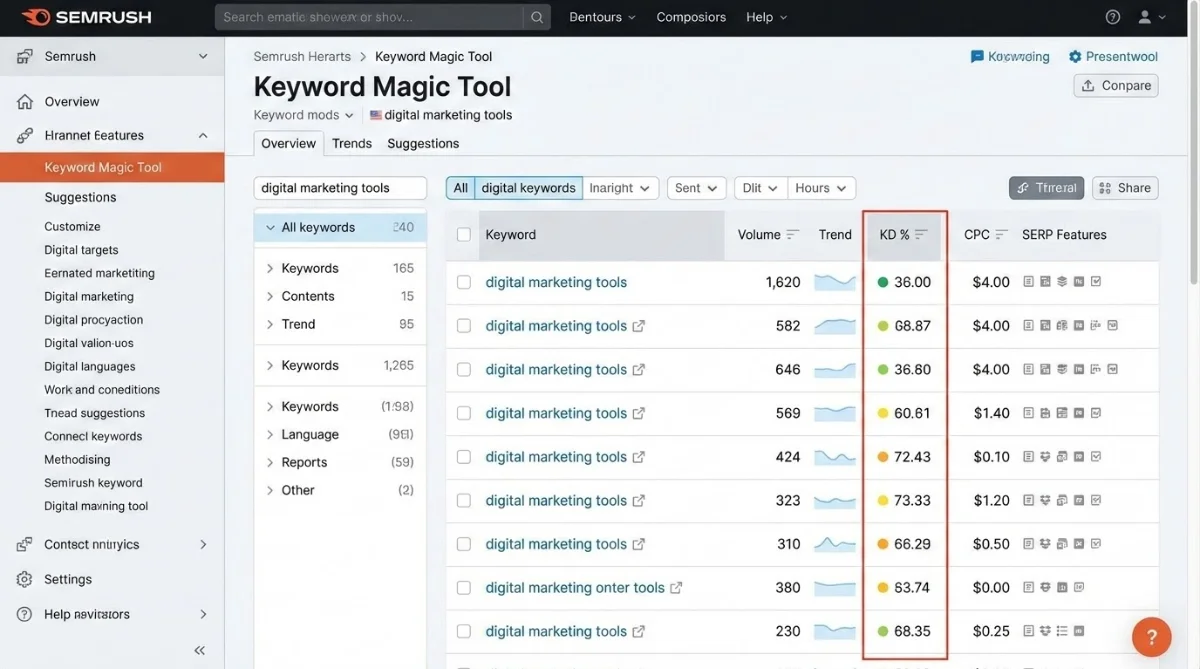Collapse the sidebar with the double-chevron icon

click(198, 649)
